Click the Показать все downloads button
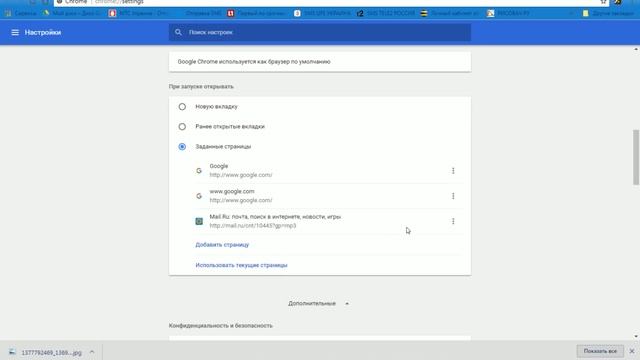 click(600, 351)
